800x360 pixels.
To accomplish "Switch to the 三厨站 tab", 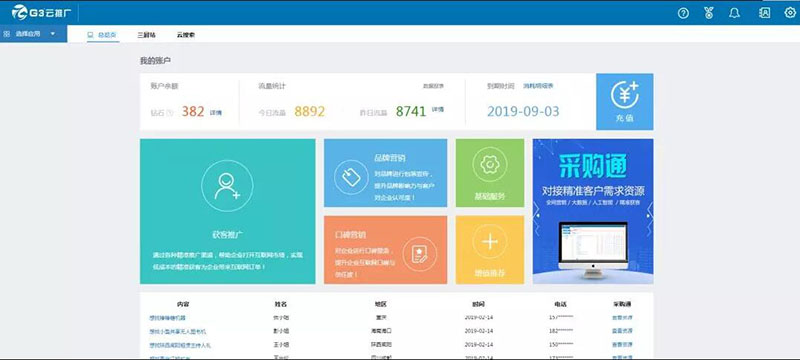I will click(x=146, y=35).
